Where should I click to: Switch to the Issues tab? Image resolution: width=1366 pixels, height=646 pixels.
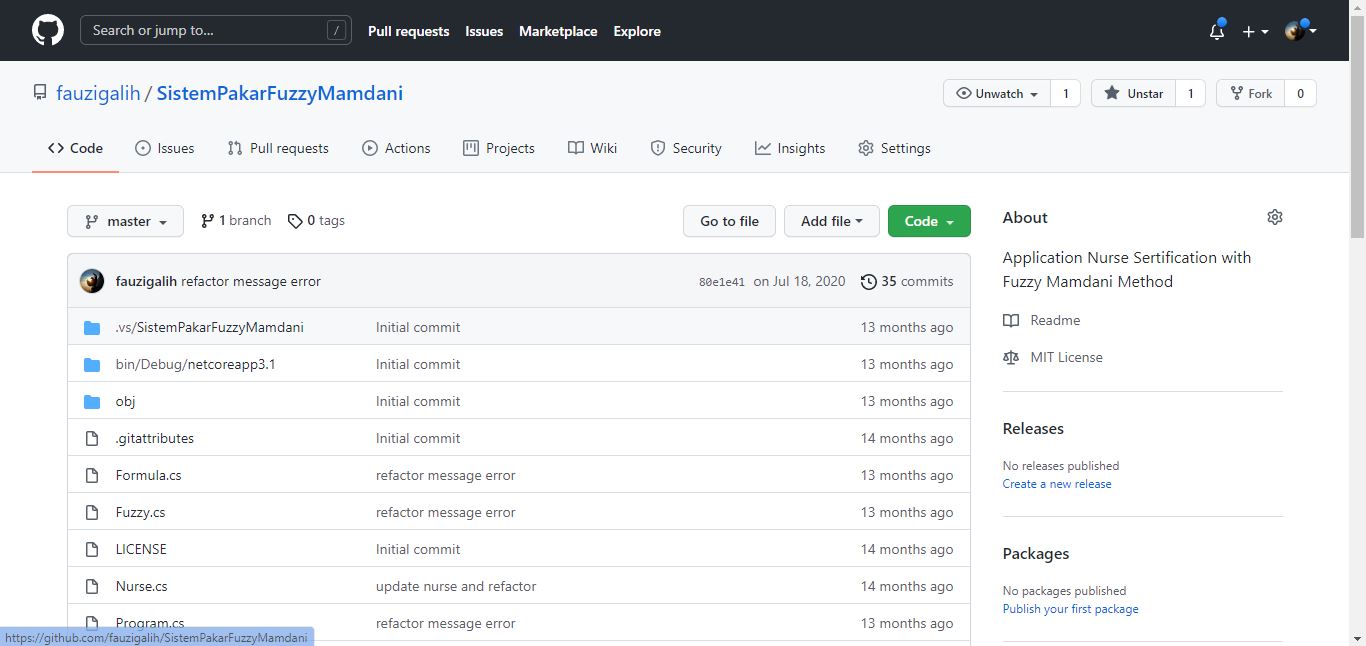coord(165,148)
